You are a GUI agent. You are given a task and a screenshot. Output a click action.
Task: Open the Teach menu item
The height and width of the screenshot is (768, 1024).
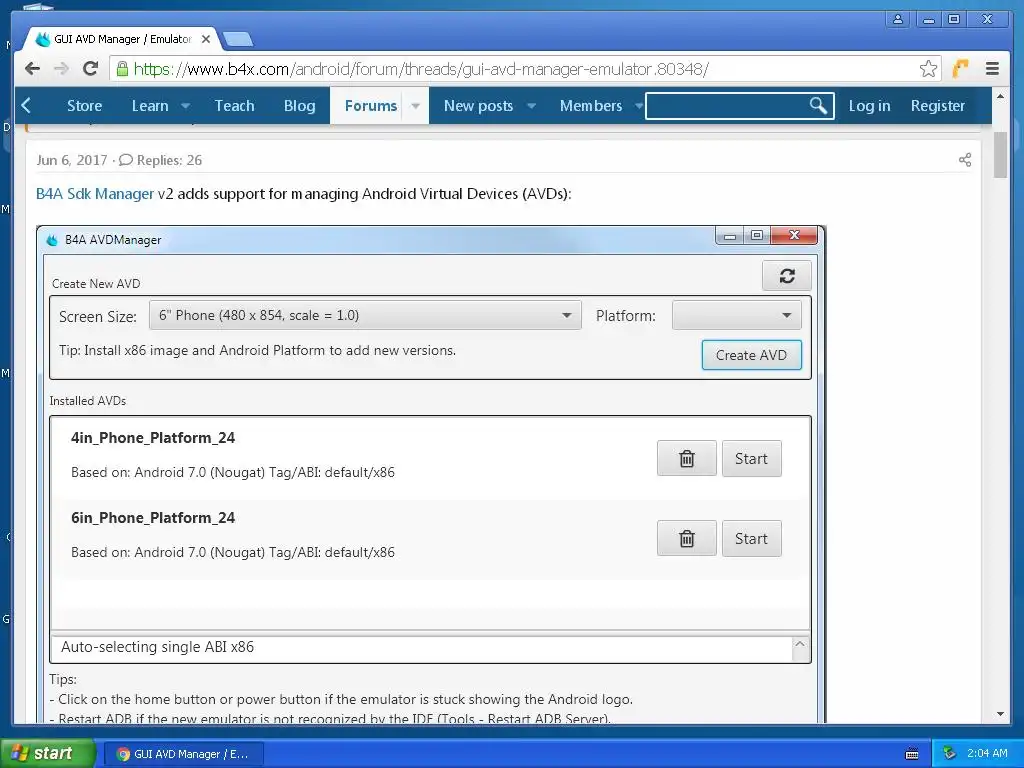pyautogui.click(x=234, y=106)
